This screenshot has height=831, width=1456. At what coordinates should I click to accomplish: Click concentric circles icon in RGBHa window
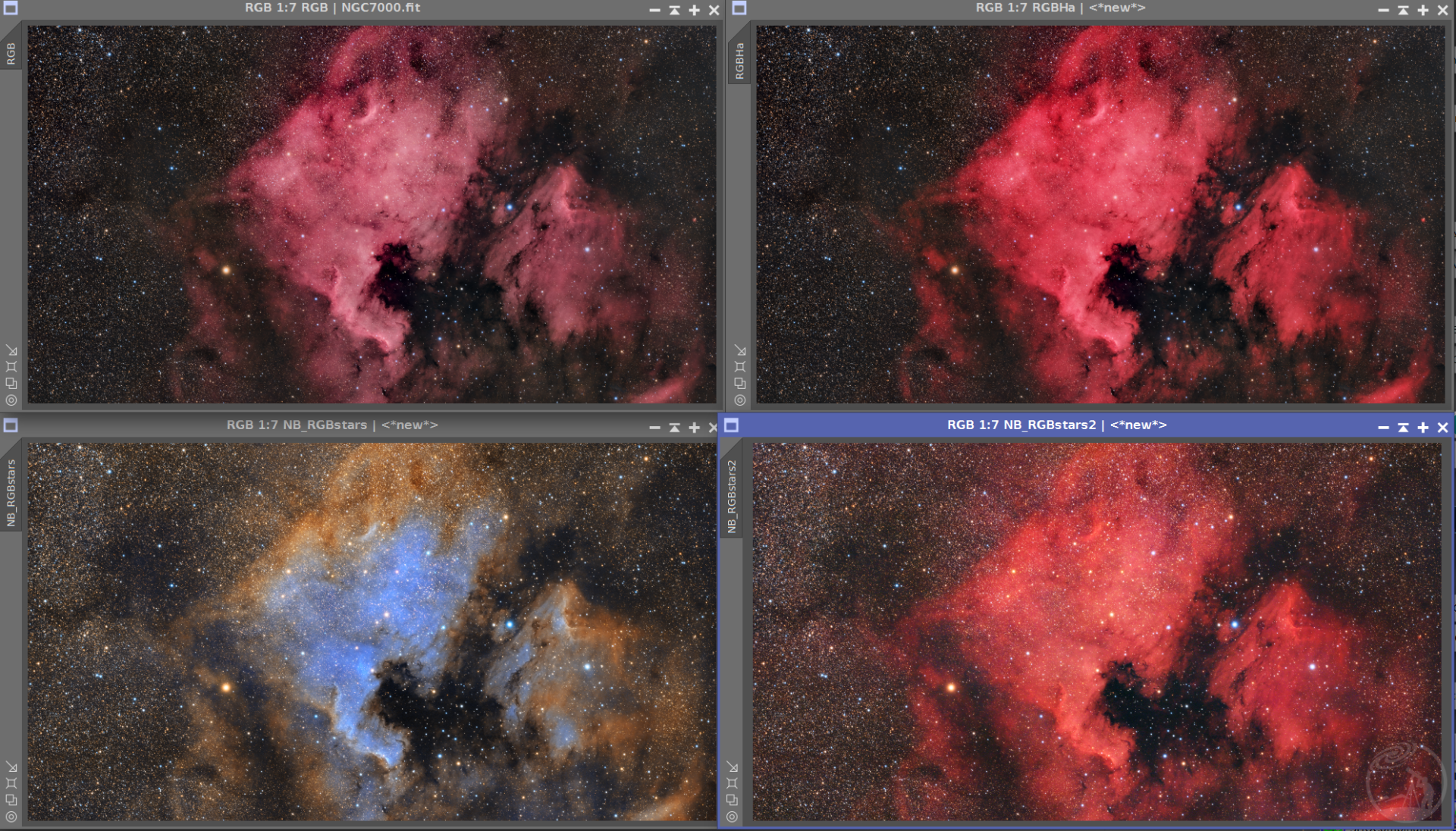click(740, 400)
